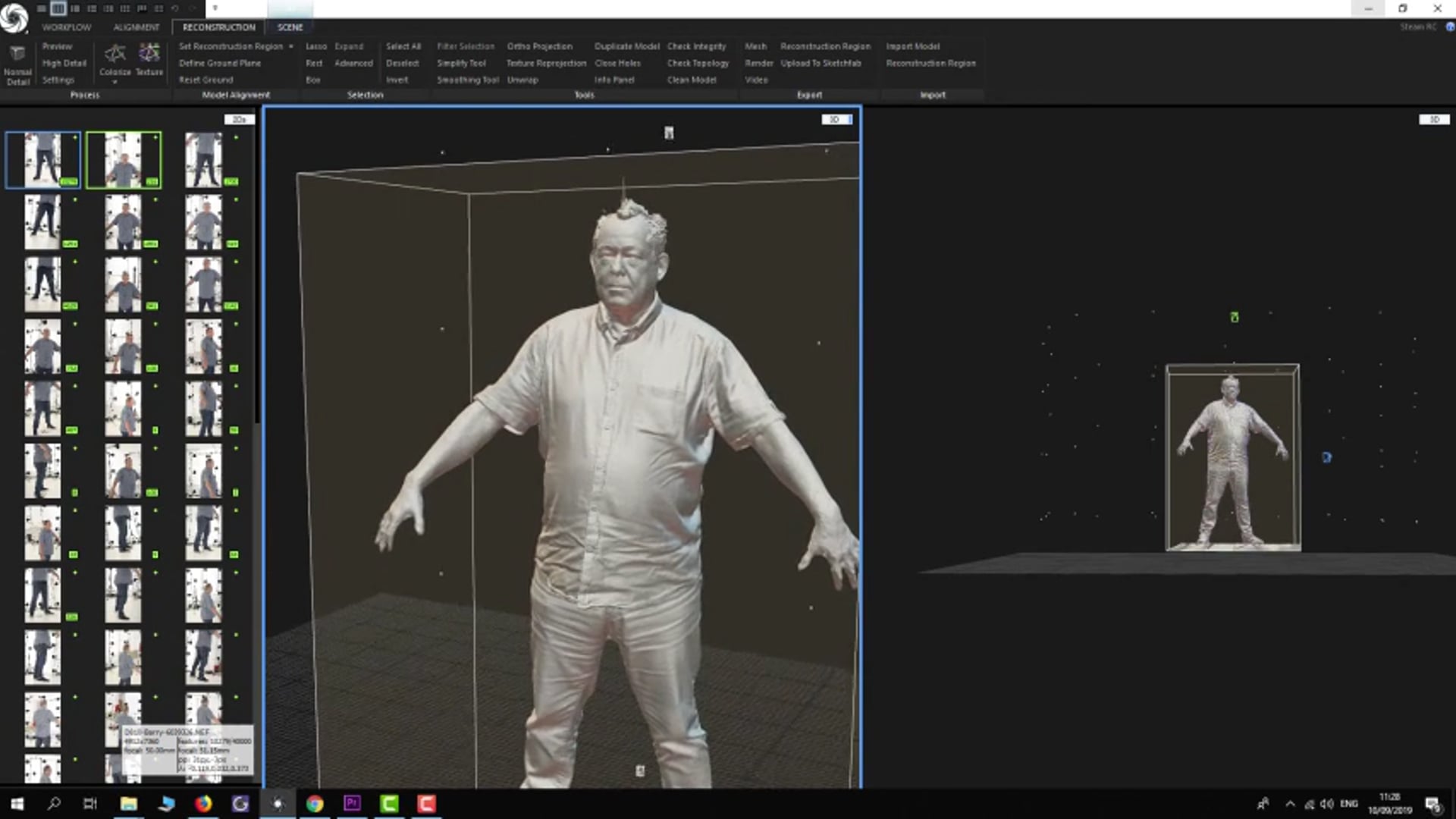Open the 2Ds view mode selector
The width and height of the screenshot is (1456, 819).
(240, 120)
